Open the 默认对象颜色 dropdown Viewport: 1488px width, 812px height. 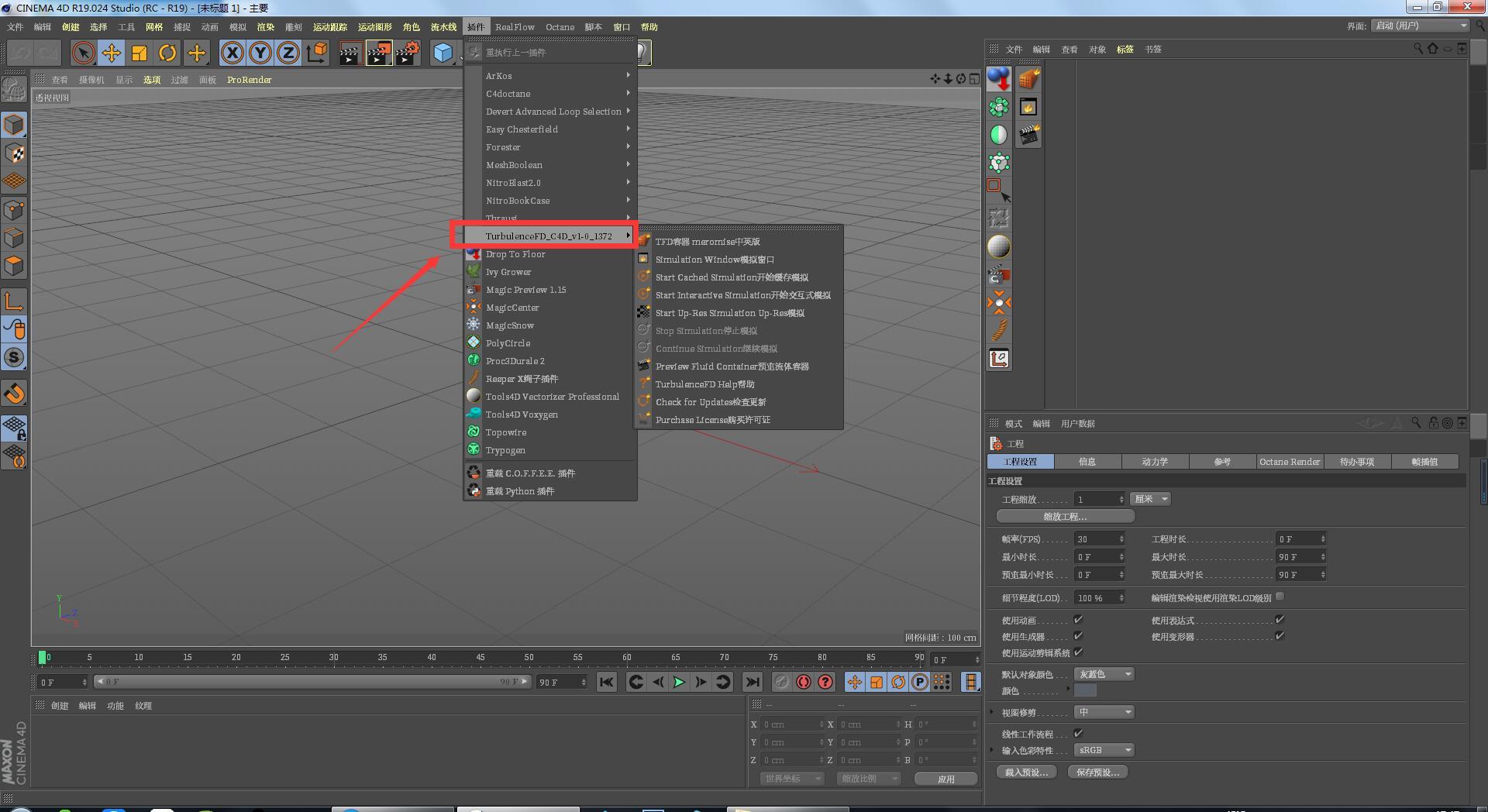pos(1104,674)
